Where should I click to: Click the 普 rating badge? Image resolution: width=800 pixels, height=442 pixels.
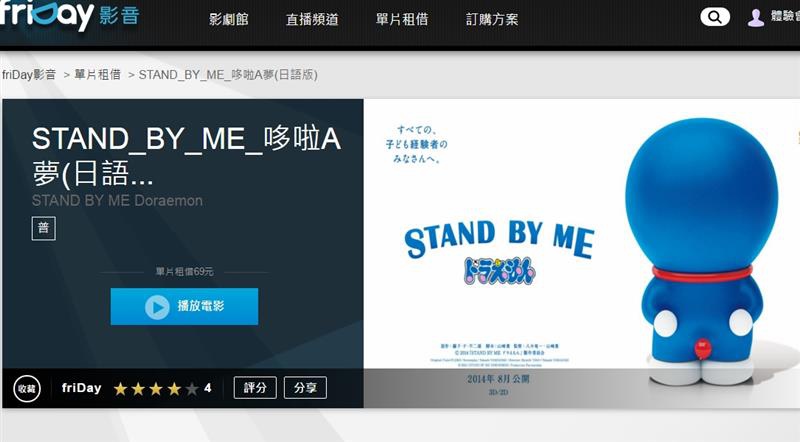pyautogui.click(x=43, y=228)
